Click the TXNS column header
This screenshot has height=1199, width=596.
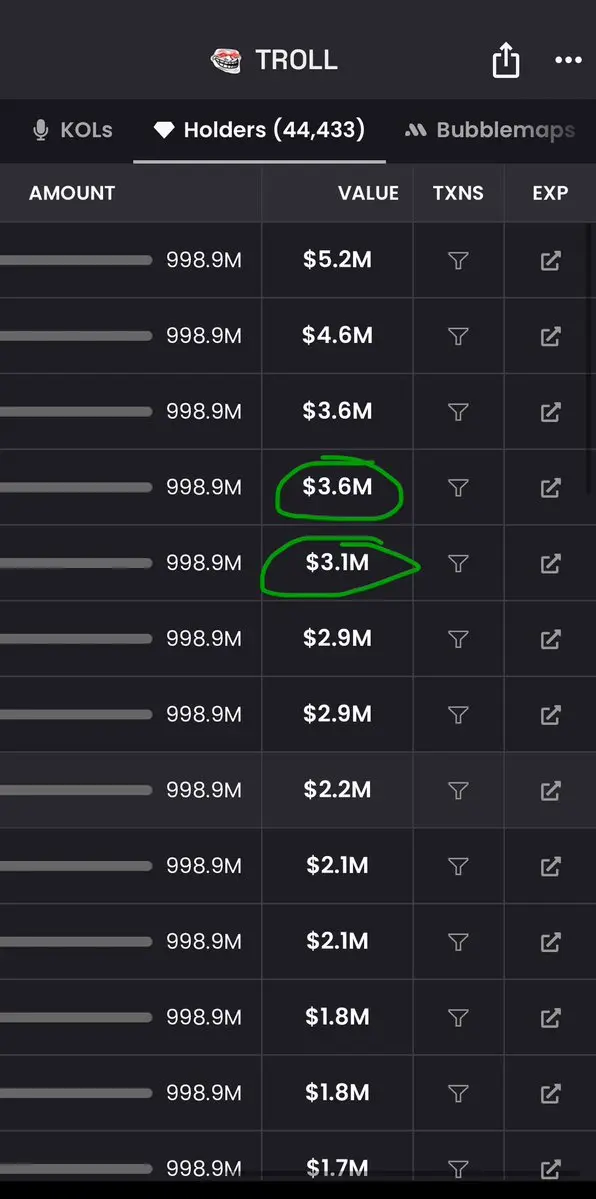click(458, 193)
